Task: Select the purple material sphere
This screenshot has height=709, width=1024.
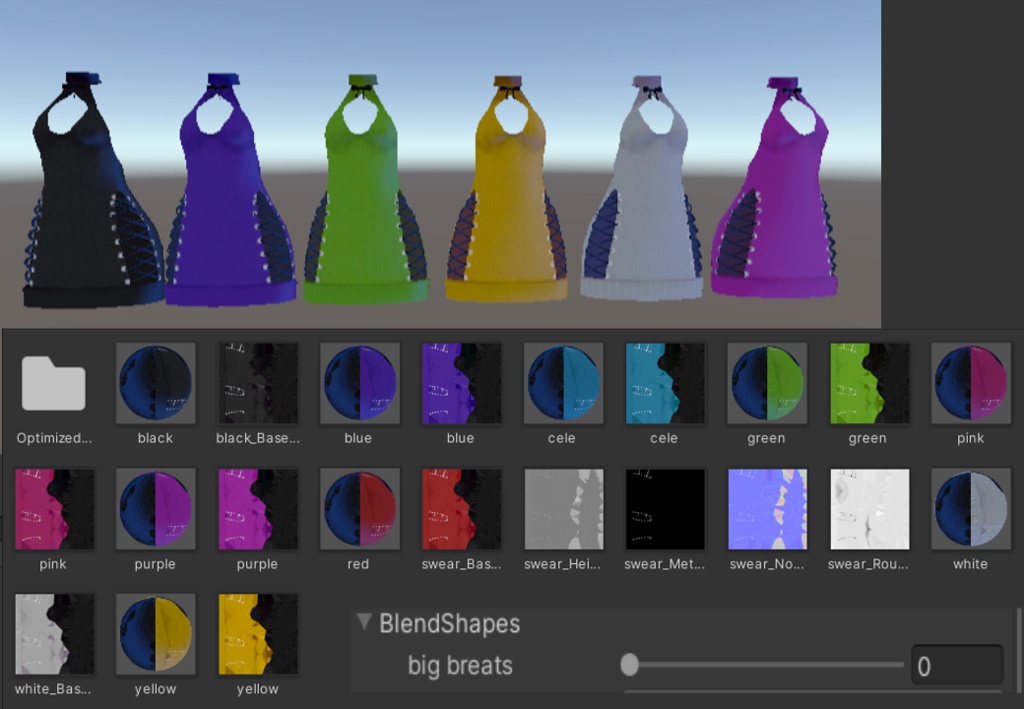Action: click(x=155, y=509)
